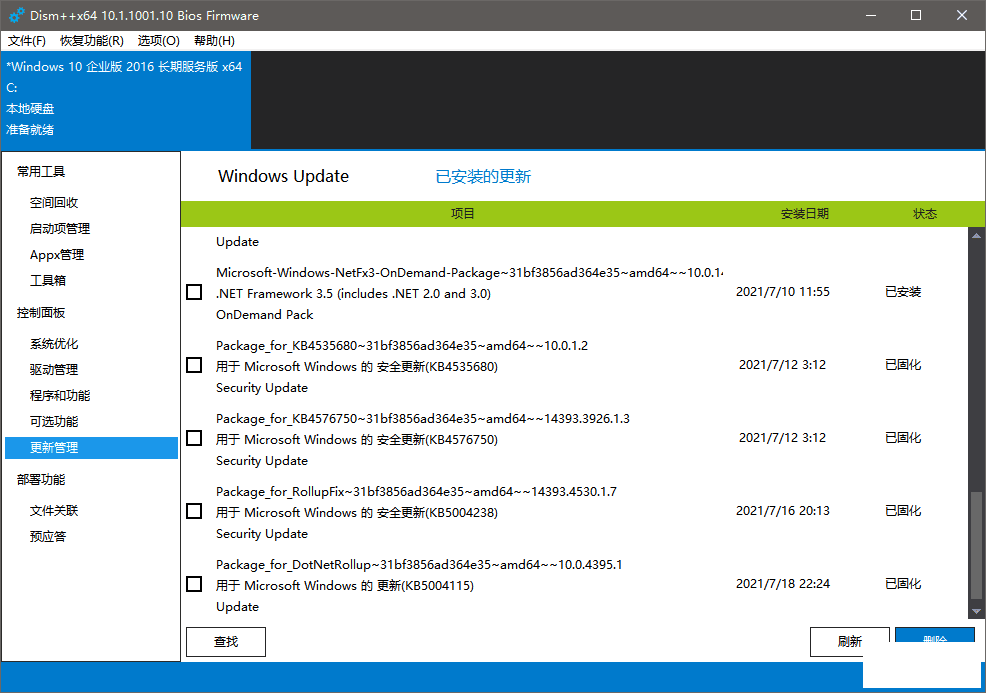Click the scrollbar down arrow
986x693 pixels.
coord(976,611)
